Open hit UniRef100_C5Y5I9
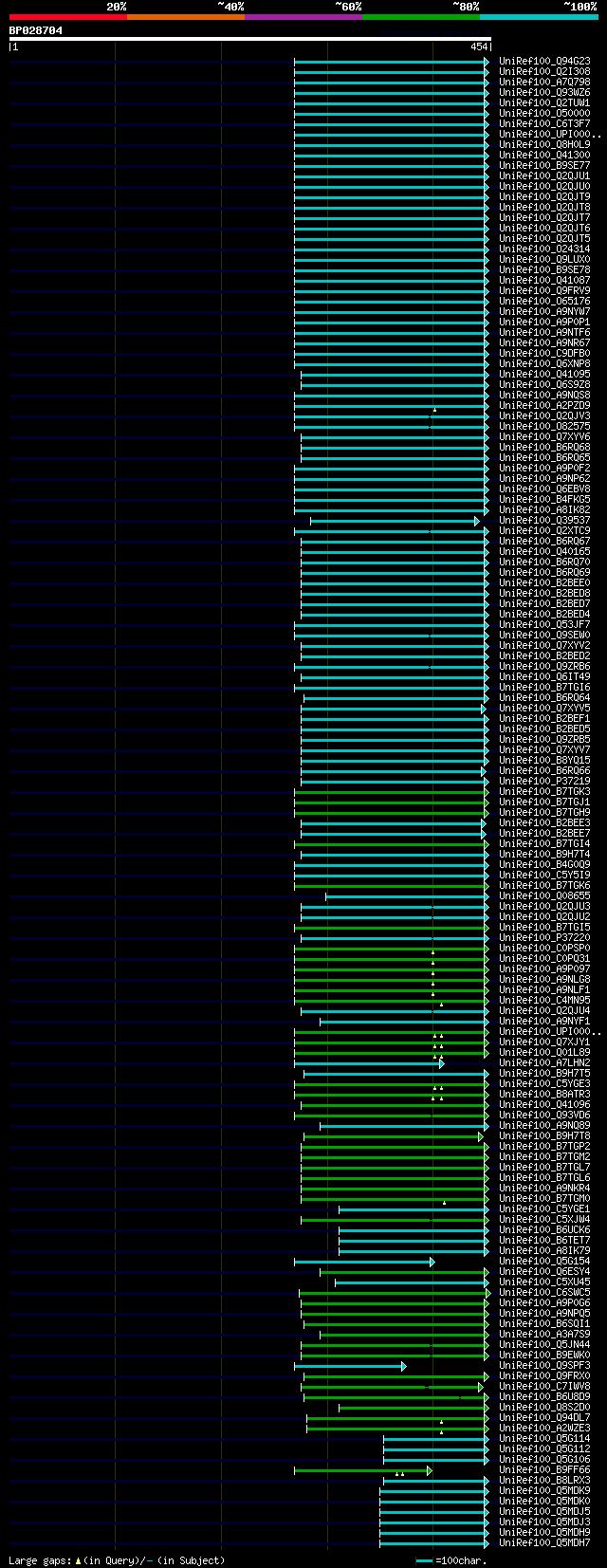 pyautogui.click(x=544, y=876)
